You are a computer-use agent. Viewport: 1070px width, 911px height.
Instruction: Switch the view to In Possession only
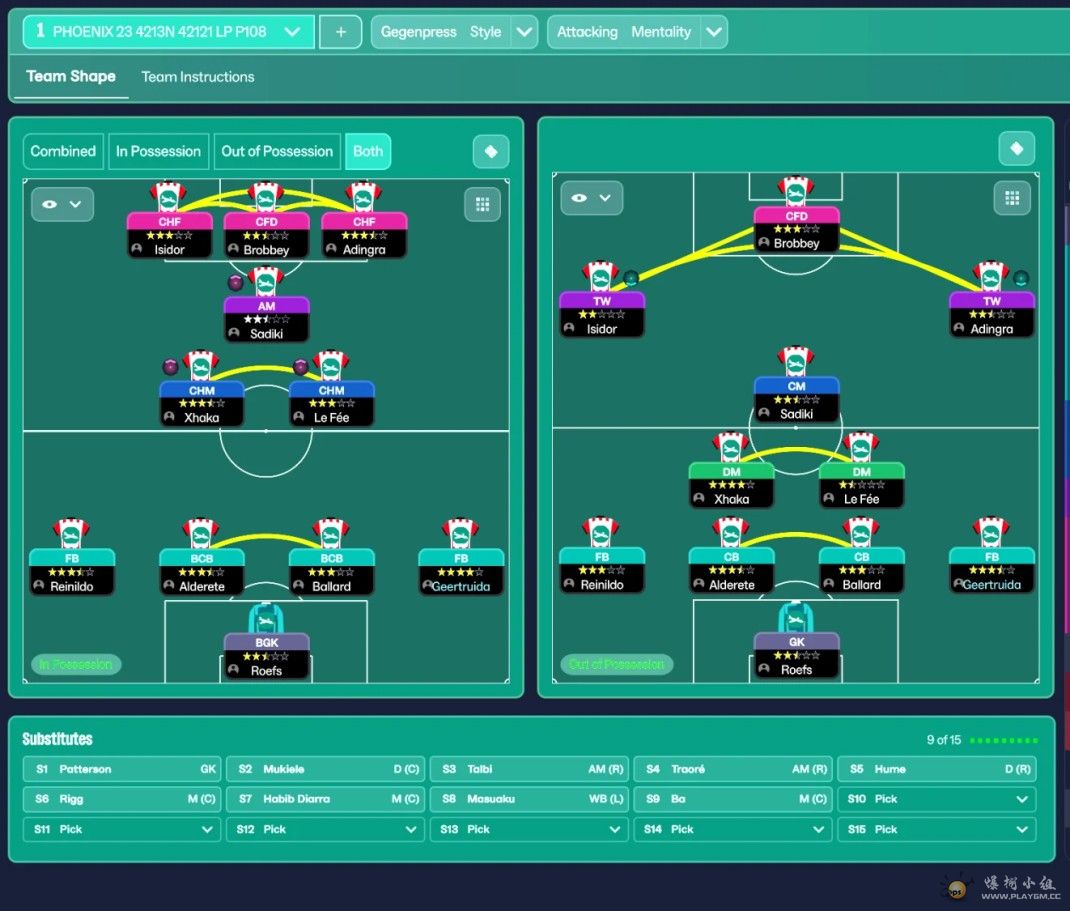pyautogui.click(x=158, y=152)
